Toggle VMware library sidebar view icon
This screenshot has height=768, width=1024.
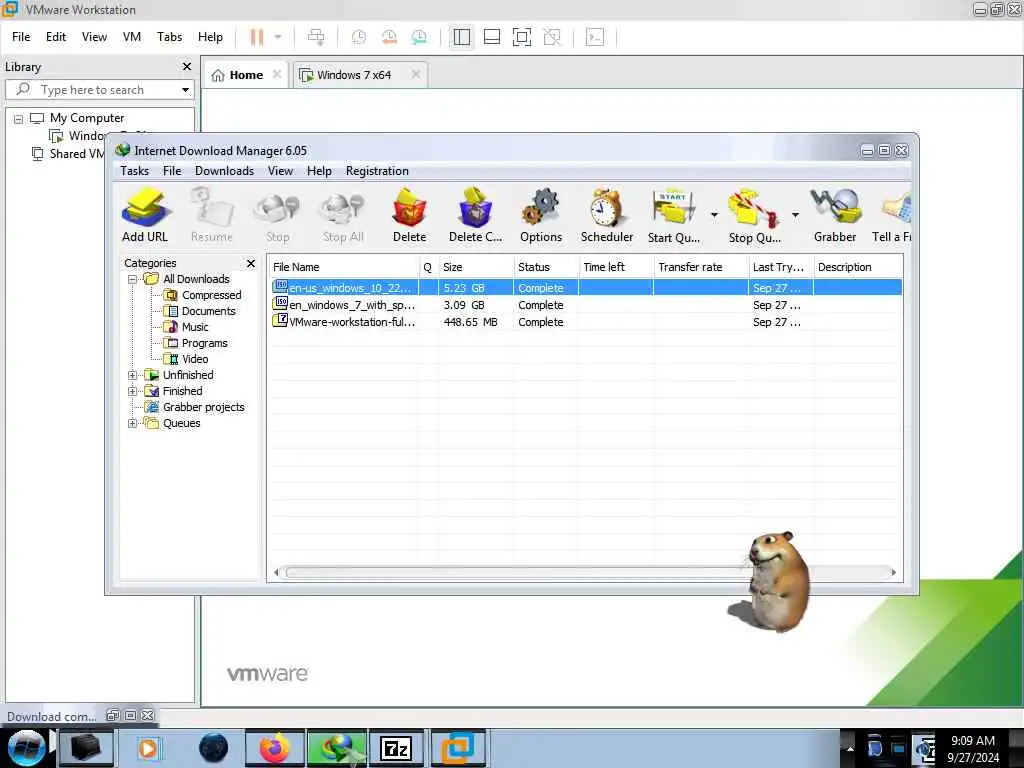pos(462,37)
